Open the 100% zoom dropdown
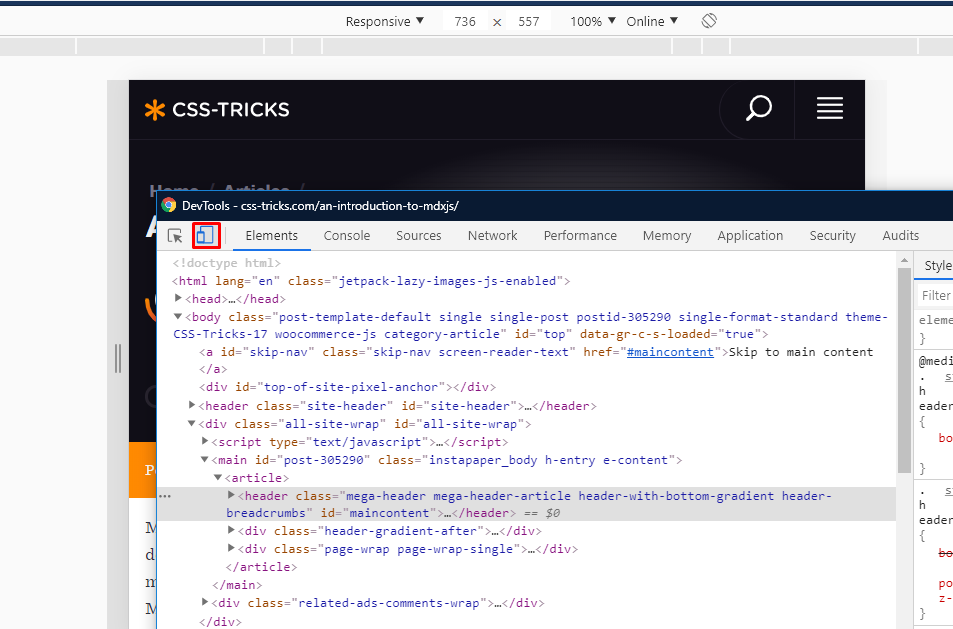Screen dimensions: 953x629 click(x=593, y=22)
